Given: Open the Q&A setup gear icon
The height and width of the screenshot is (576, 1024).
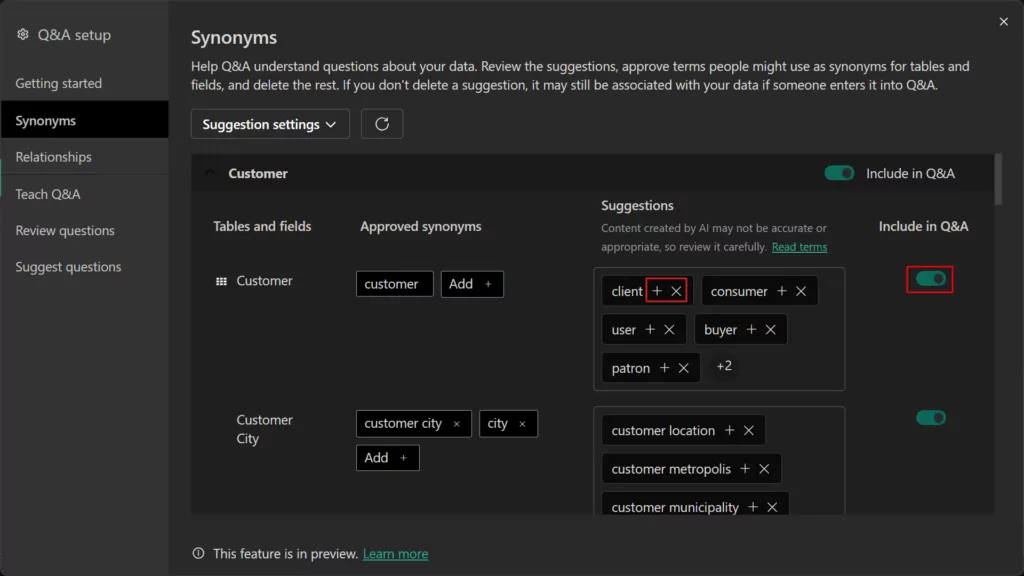Looking at the screenshot, I should tap(22, 33).
